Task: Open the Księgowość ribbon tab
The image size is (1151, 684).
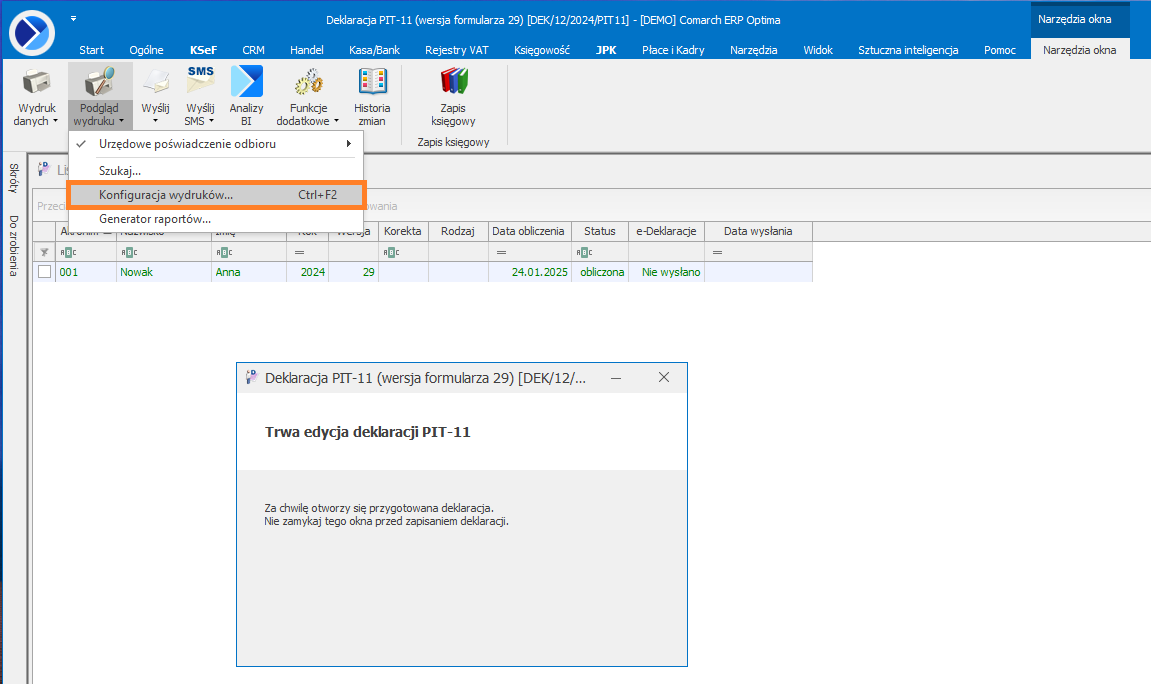Action: (542, 50)
